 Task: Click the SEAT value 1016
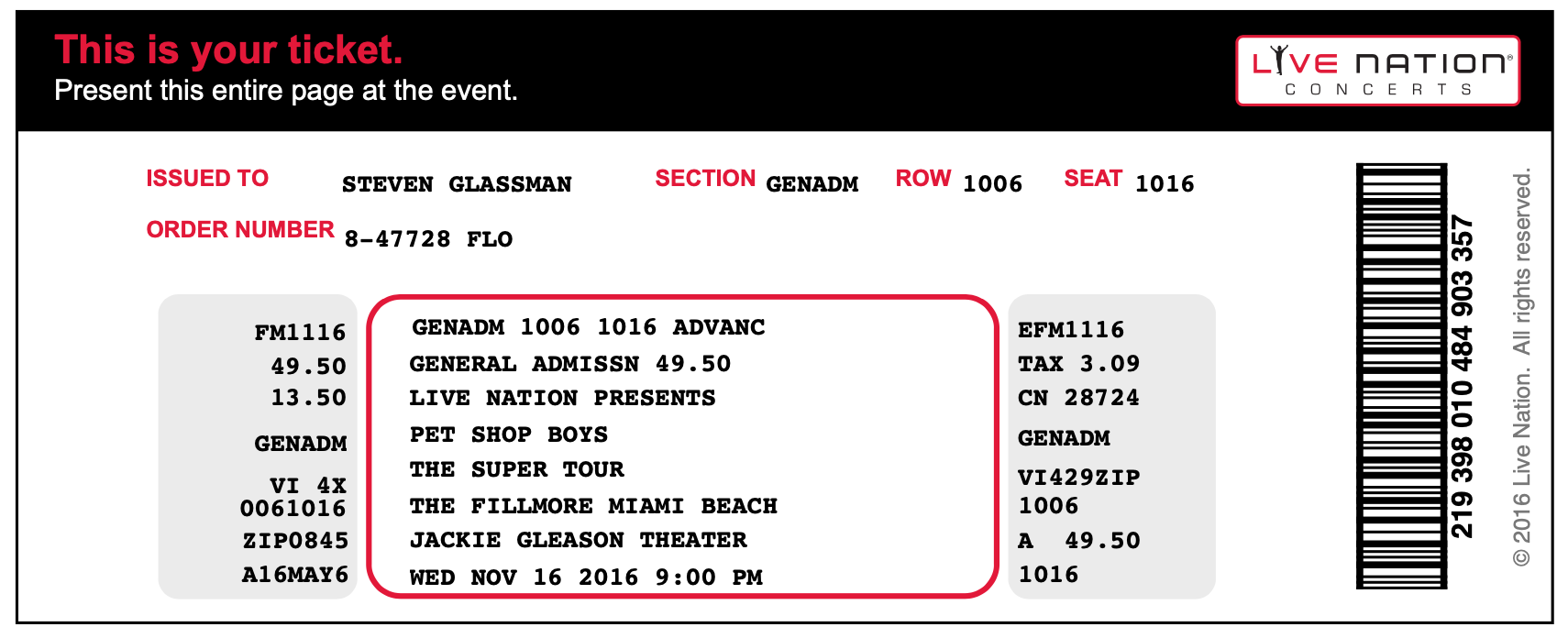[1165, 184]
